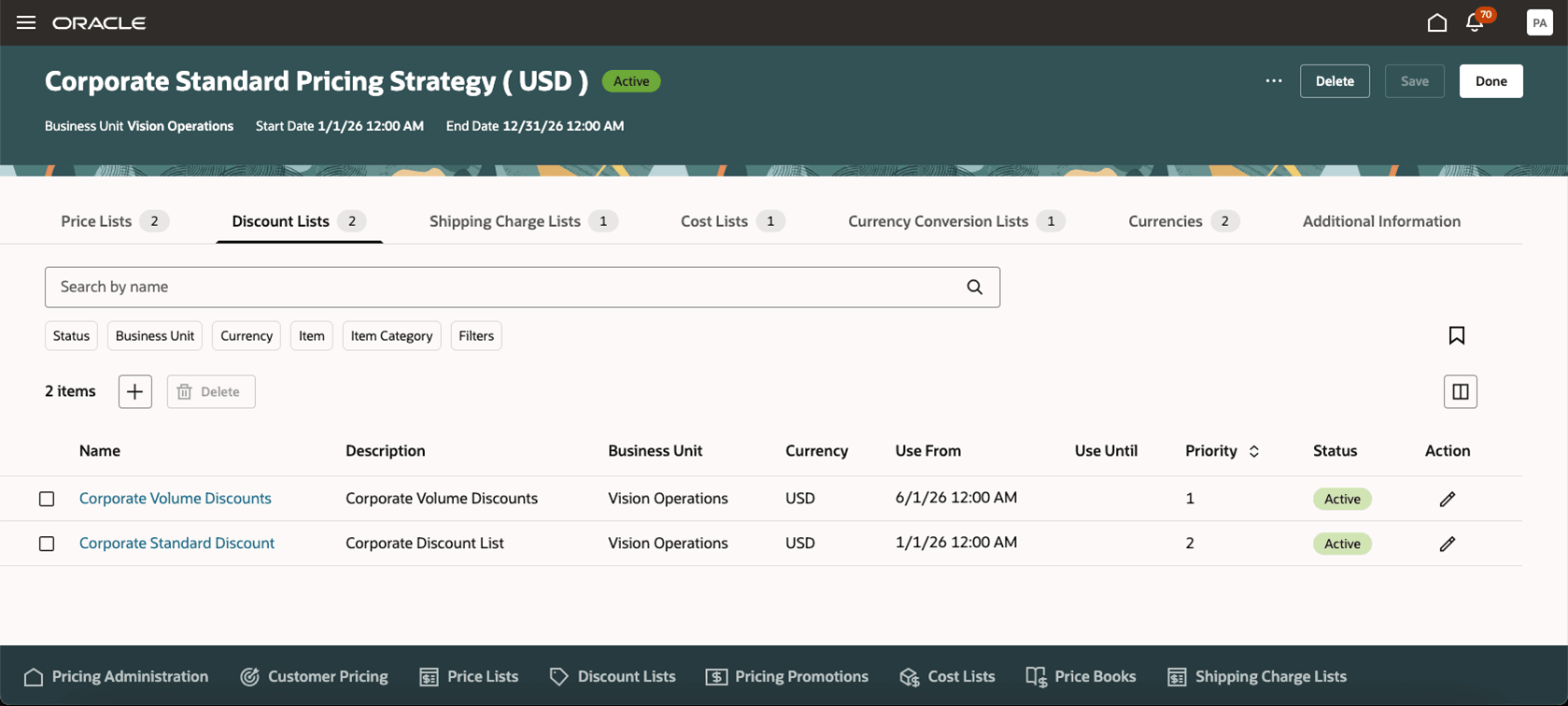This screenshot has width=1568, height=706.
Task: Click the saved searches bookmark icon
Action: pos(1457,335)
